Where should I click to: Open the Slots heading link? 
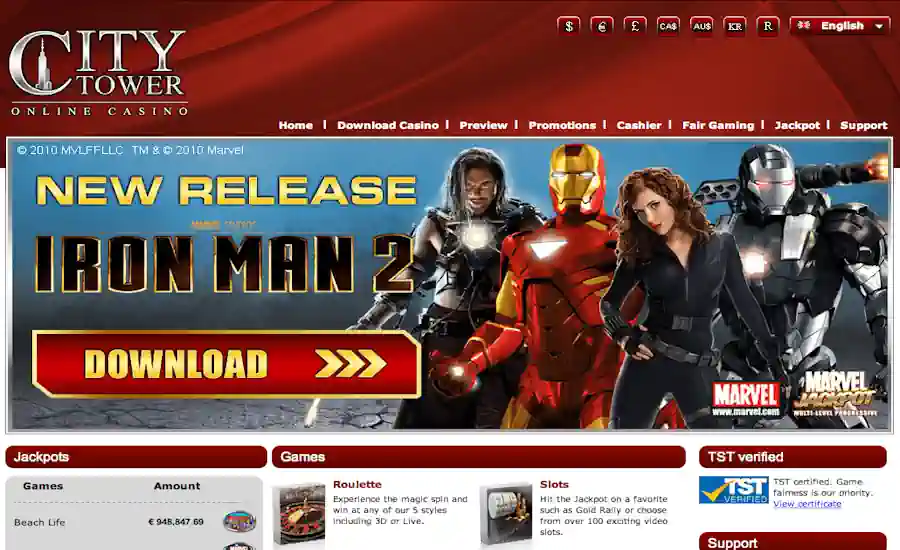click(554, 485)
